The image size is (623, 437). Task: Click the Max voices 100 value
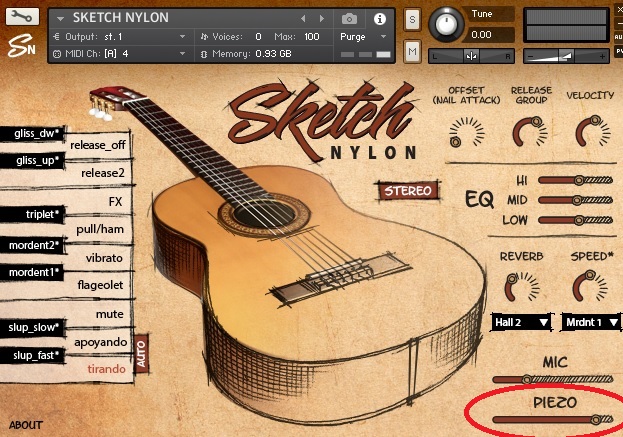click(312, 37)
